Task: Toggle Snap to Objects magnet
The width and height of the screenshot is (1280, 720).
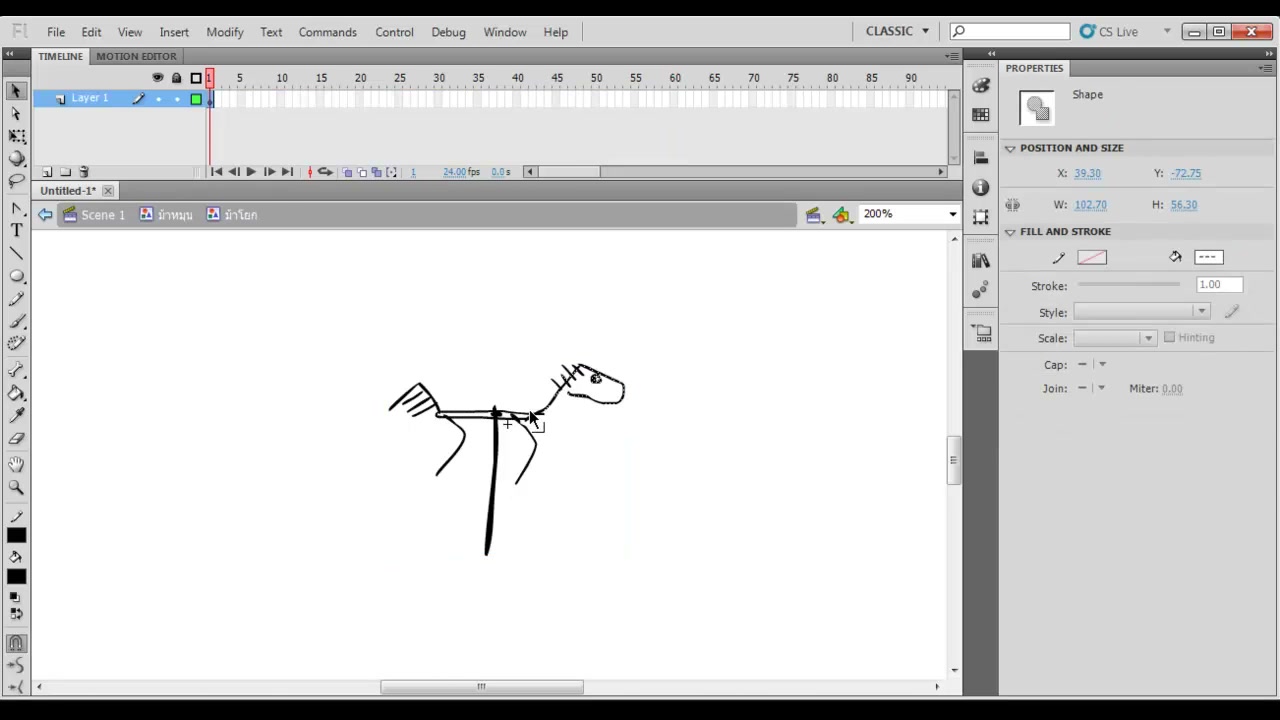Action: point(16,644)
